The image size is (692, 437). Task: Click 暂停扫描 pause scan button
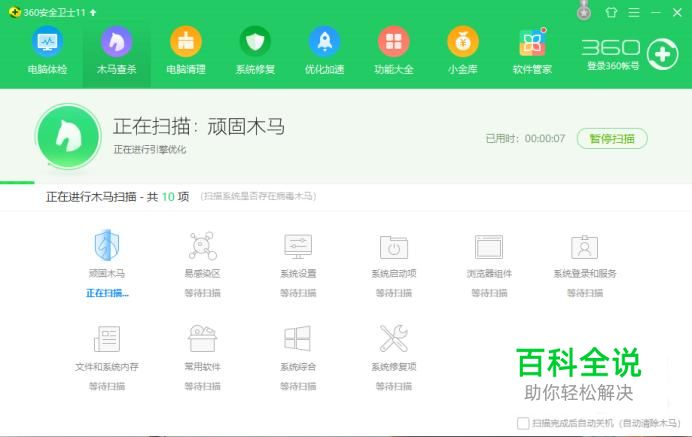(612, 139)
